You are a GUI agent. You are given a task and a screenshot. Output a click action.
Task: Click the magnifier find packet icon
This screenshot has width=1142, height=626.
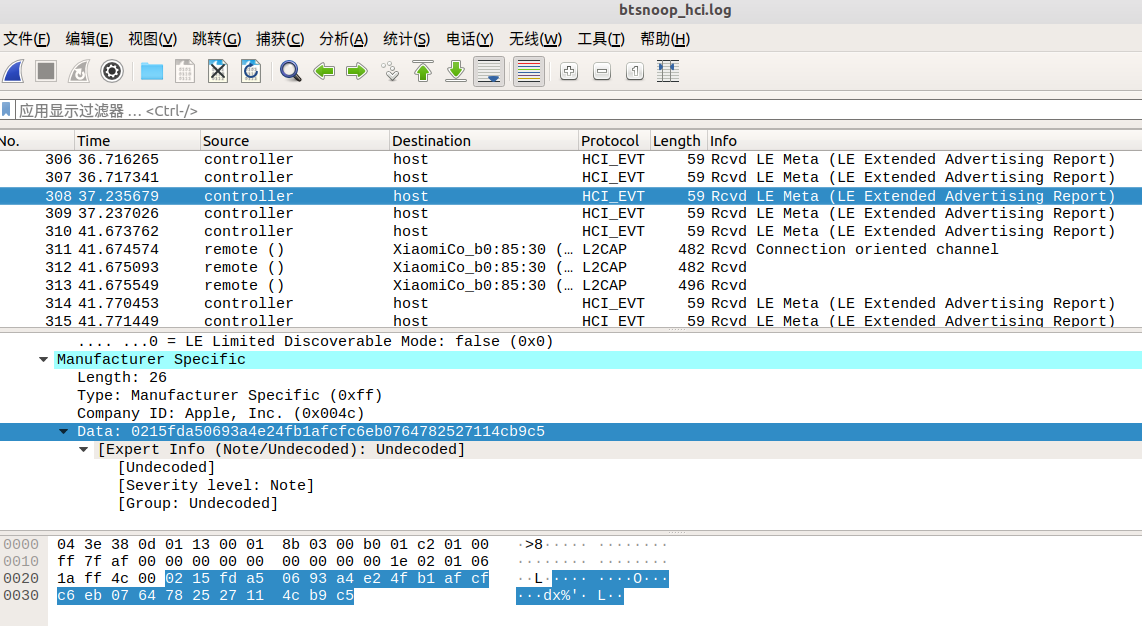pyautogui.click(x=291, y=71)
